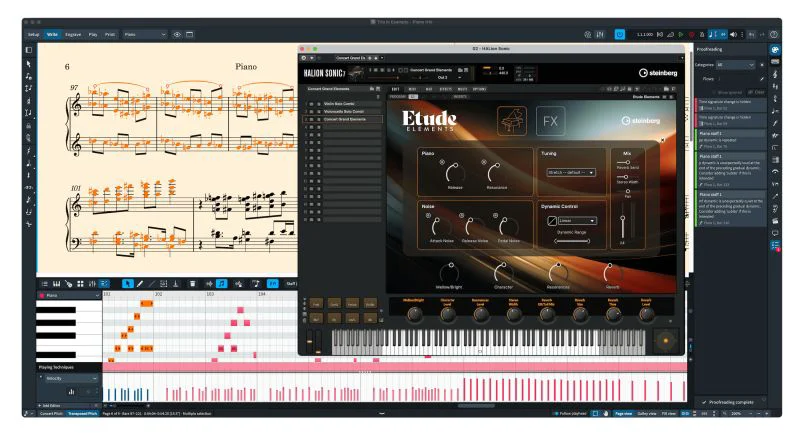The image size is (800, 433).
Task: Click the blue power button in the top toolbar
Action: (x=620, y=34)
